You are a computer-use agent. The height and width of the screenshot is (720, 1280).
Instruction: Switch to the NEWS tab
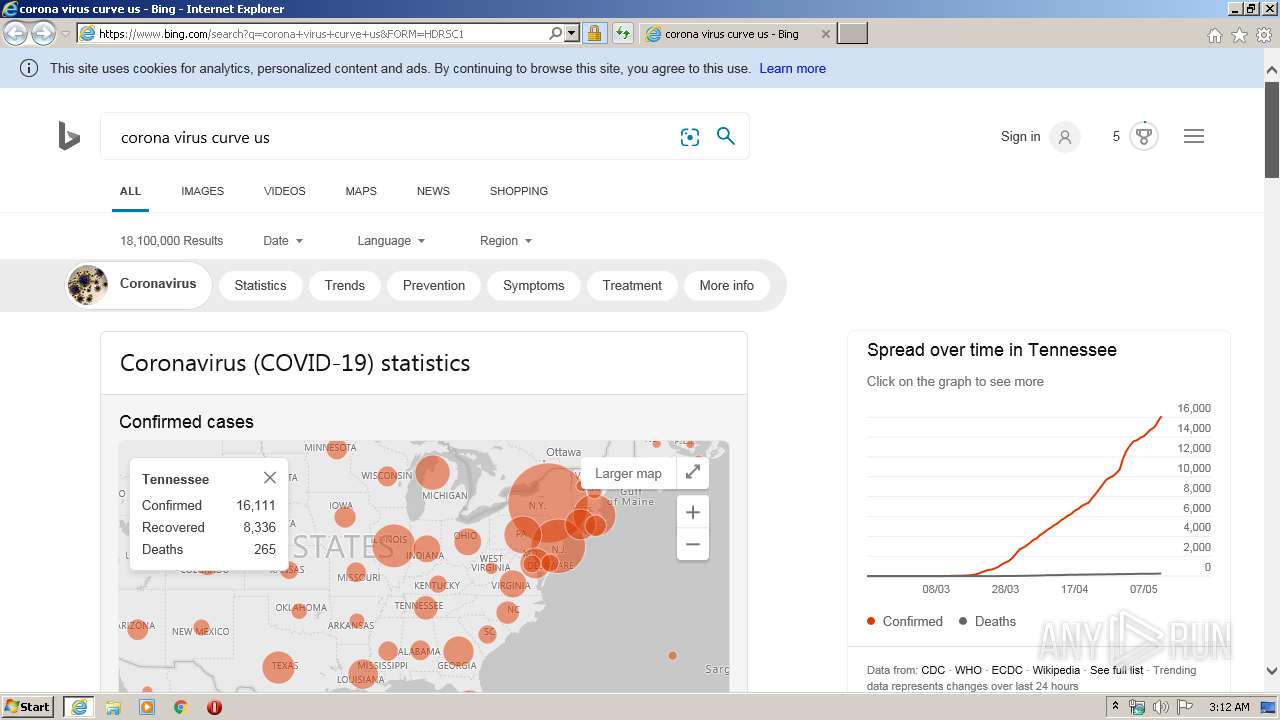[433, 191]
